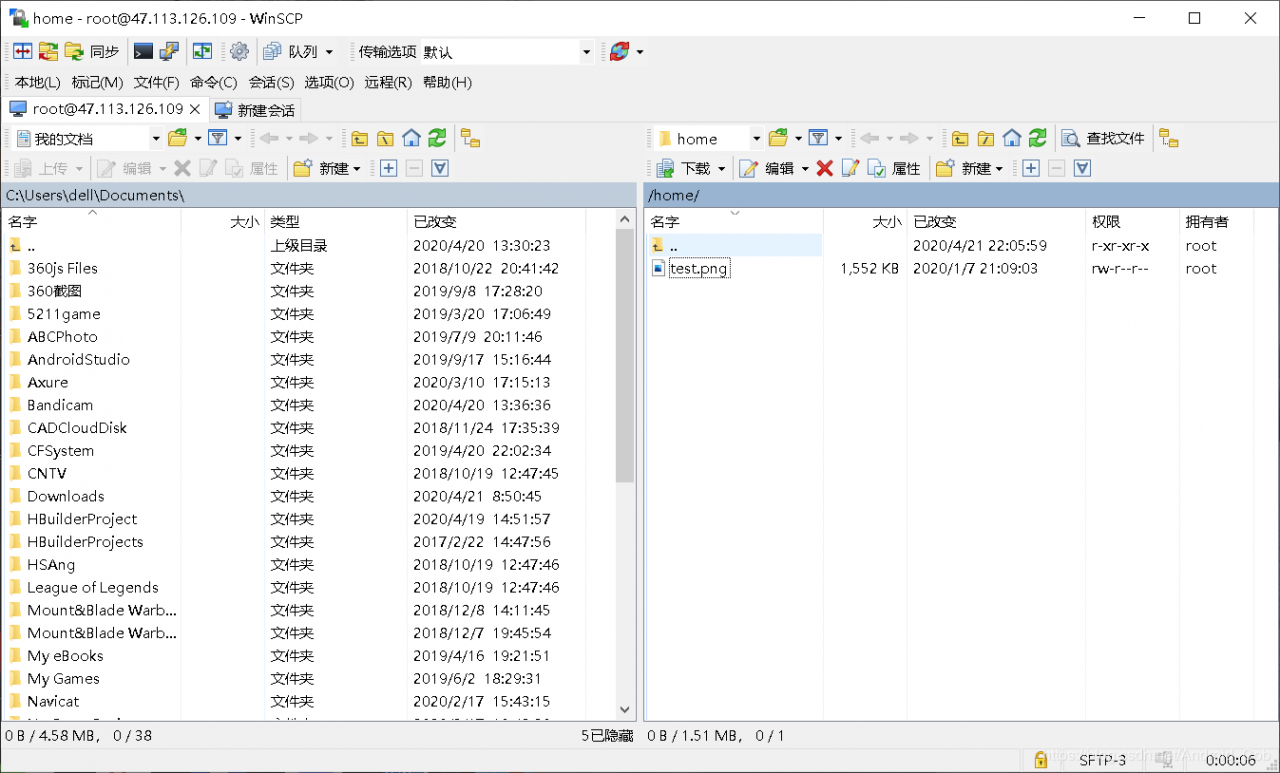
Task: Click local Select All triangle icon
Action: pos(440,168)
